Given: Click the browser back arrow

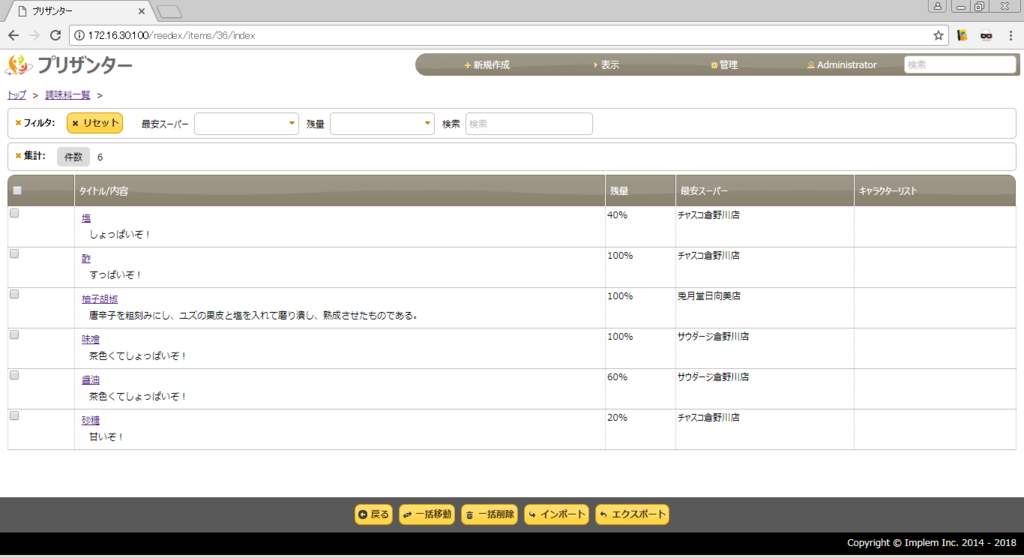Looking at the screenshot, I should coord(14,35).
